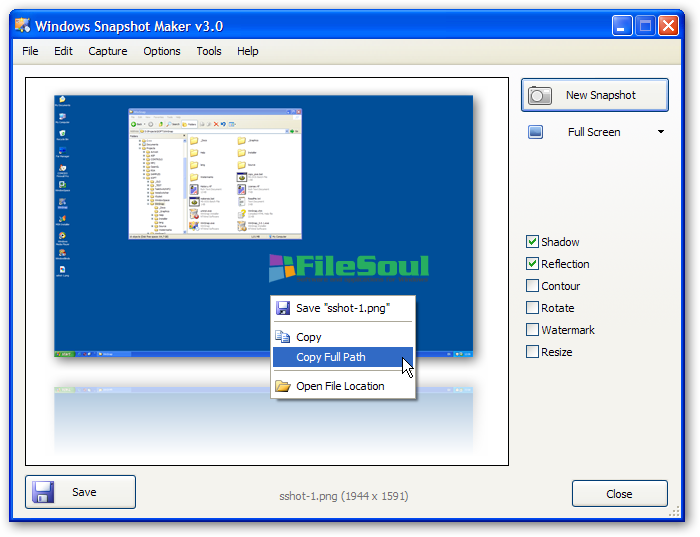Open the Capture menu

tap(108, 51)
